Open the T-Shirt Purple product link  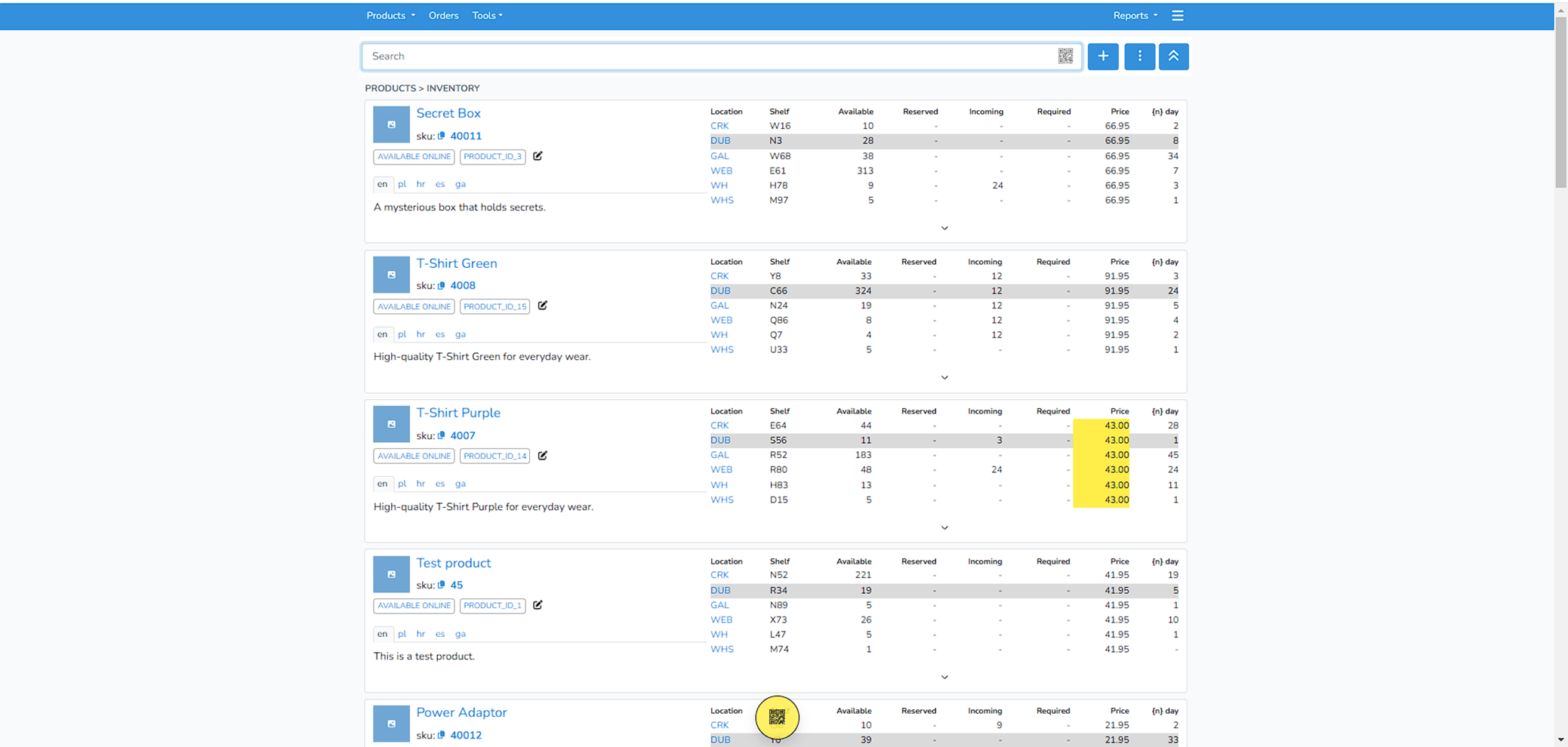coord(457,413)
